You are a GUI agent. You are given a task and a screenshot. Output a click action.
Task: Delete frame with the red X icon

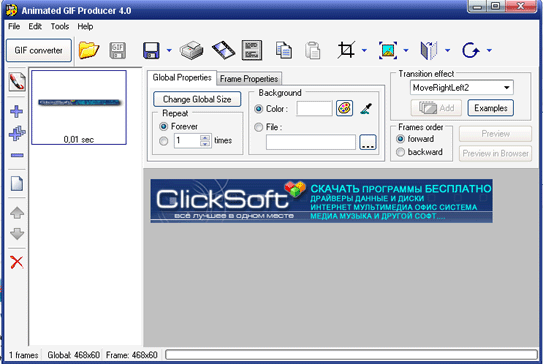(17, 262)
